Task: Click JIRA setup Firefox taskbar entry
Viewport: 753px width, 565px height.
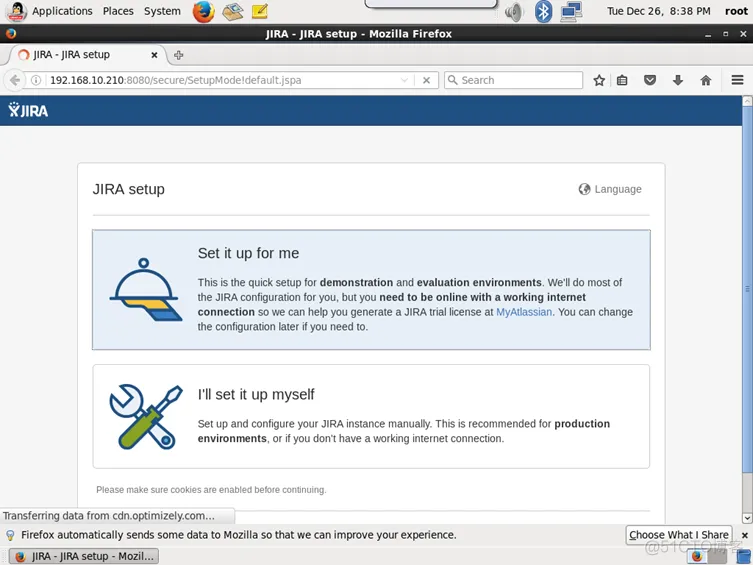Action: click(84, 556)
